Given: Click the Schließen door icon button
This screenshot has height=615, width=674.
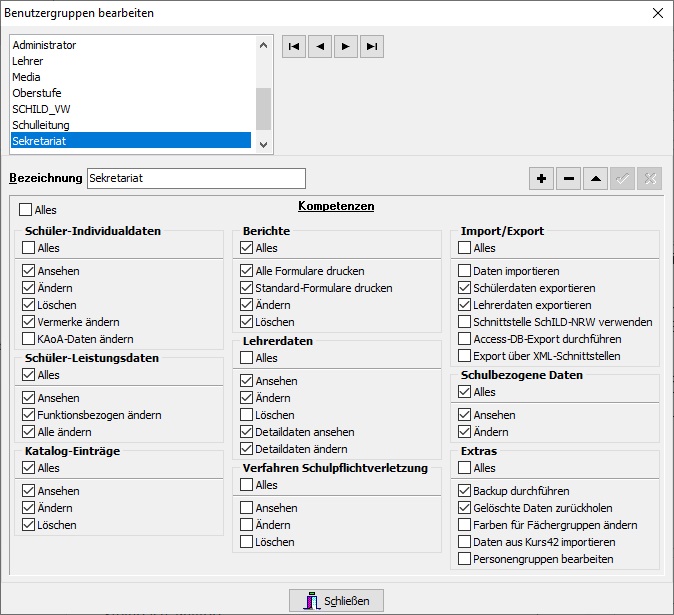Looking at the screenshot, I should tap(336, 600).
